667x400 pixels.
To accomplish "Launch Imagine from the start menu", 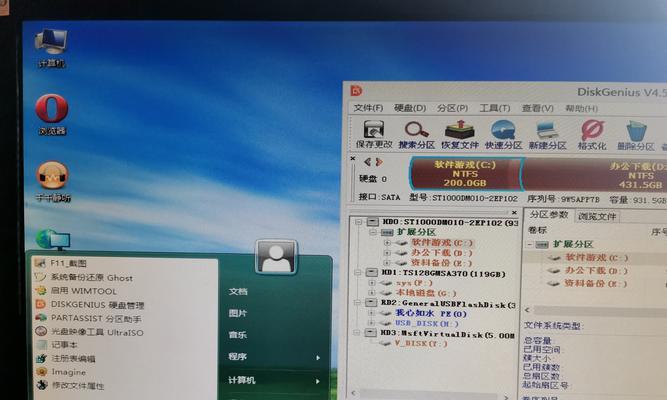I will tap(60, 372).
